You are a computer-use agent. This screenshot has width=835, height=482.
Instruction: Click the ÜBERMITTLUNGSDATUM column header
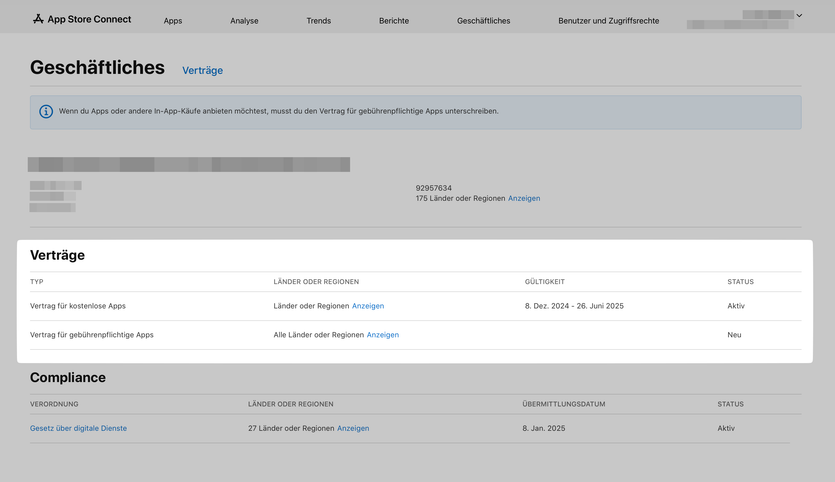tap(563, 404)
